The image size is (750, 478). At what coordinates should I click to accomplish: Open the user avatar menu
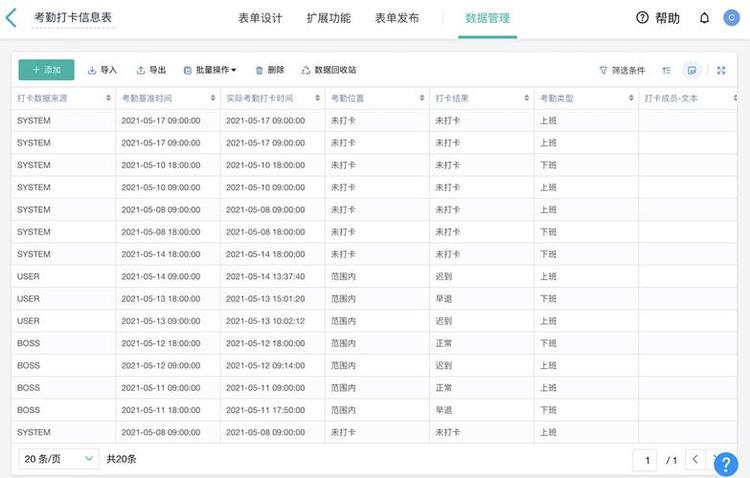[x=731, y=18]
